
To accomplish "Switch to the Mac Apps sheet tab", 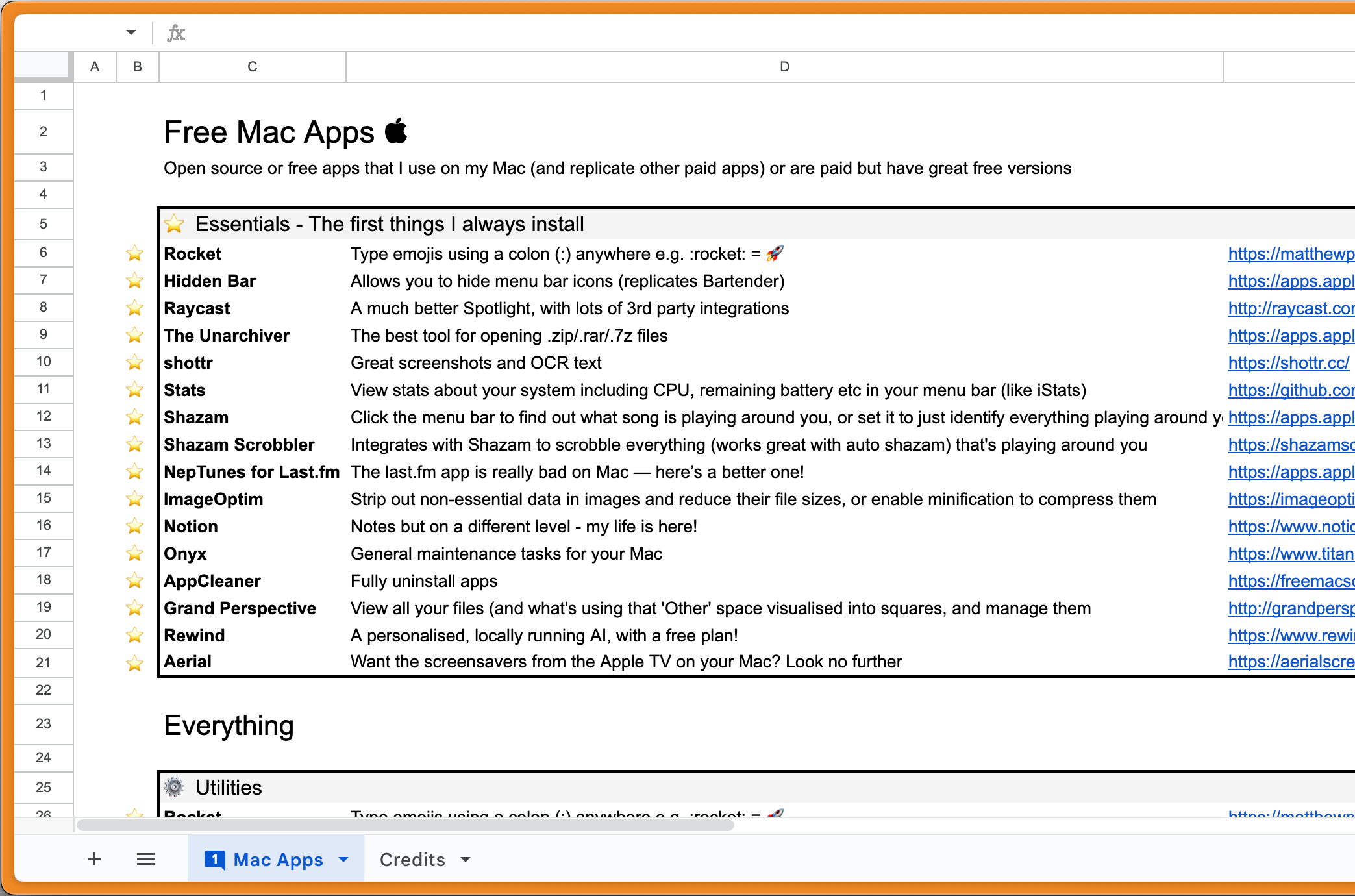I will click(x=277, y=859).
